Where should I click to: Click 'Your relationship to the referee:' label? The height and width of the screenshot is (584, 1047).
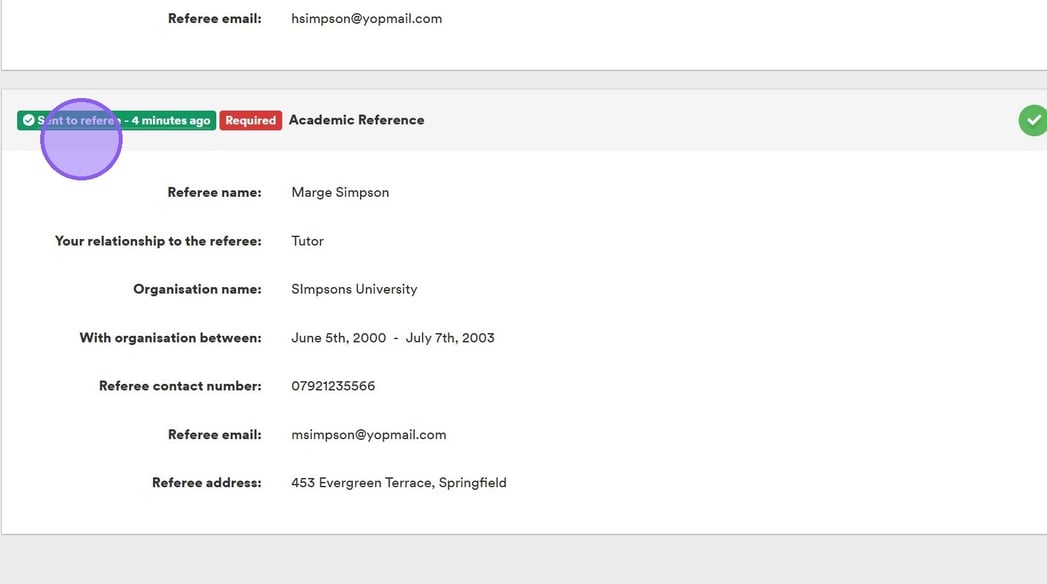coord(158,241)
